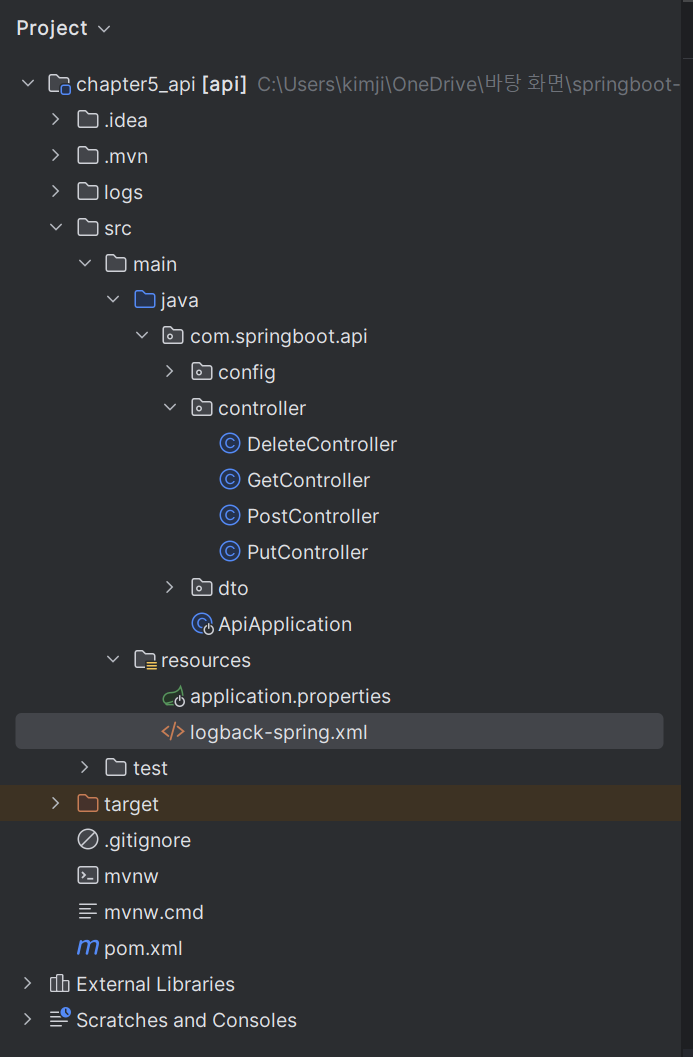Viewport: 693px width, 1057px height.
Task: Select PostController class file
Action: pyautogui.click(x=313, y=516)
